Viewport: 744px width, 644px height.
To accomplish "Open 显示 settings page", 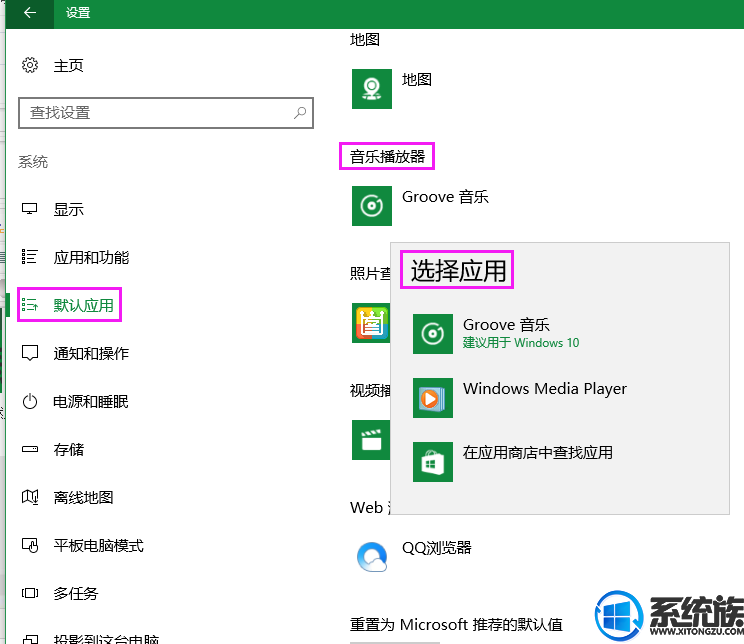I will (x=68, y=209).
